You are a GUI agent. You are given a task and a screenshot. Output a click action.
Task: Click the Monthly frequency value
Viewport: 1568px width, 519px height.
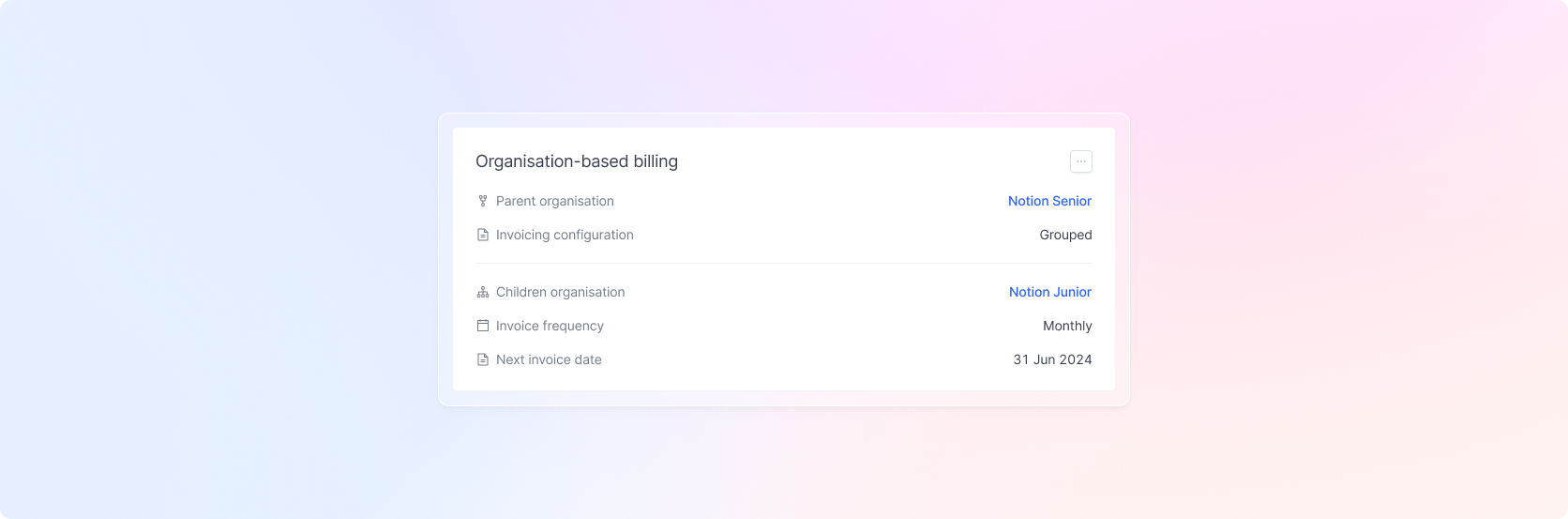click(1067, 326)
